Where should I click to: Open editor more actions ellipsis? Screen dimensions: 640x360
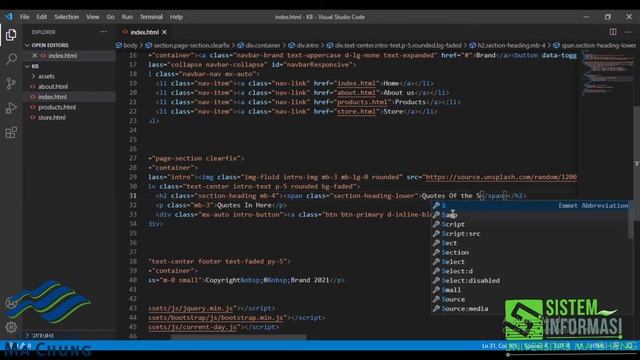coord(628,32)
